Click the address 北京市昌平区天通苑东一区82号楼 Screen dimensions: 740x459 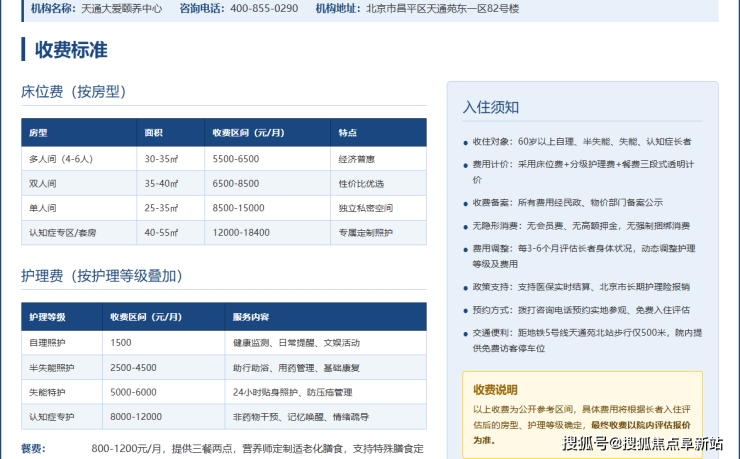click(443, 8)
